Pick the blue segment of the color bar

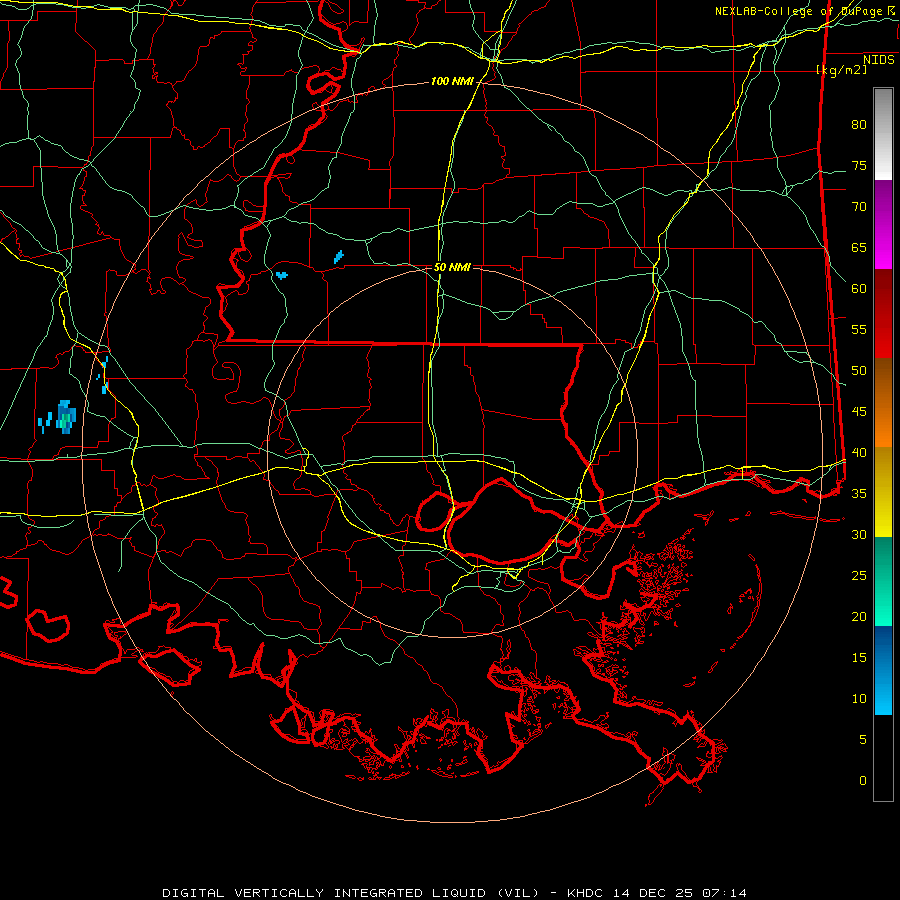[883, 670]
